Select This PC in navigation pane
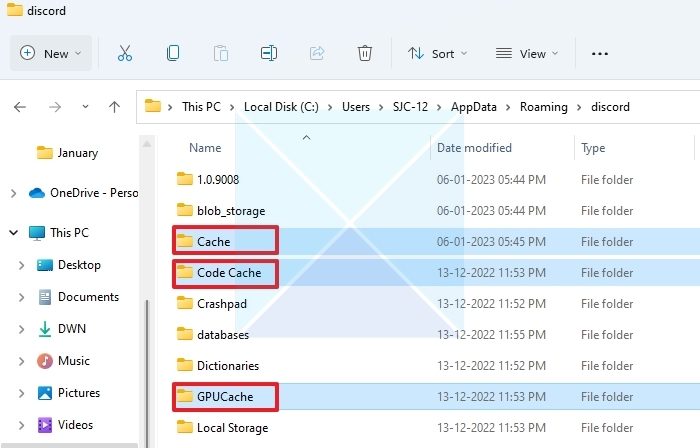 [58, 232]
